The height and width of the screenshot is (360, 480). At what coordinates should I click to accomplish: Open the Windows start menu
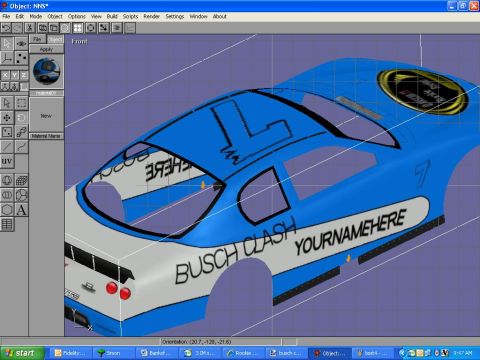tap(21, 353)
